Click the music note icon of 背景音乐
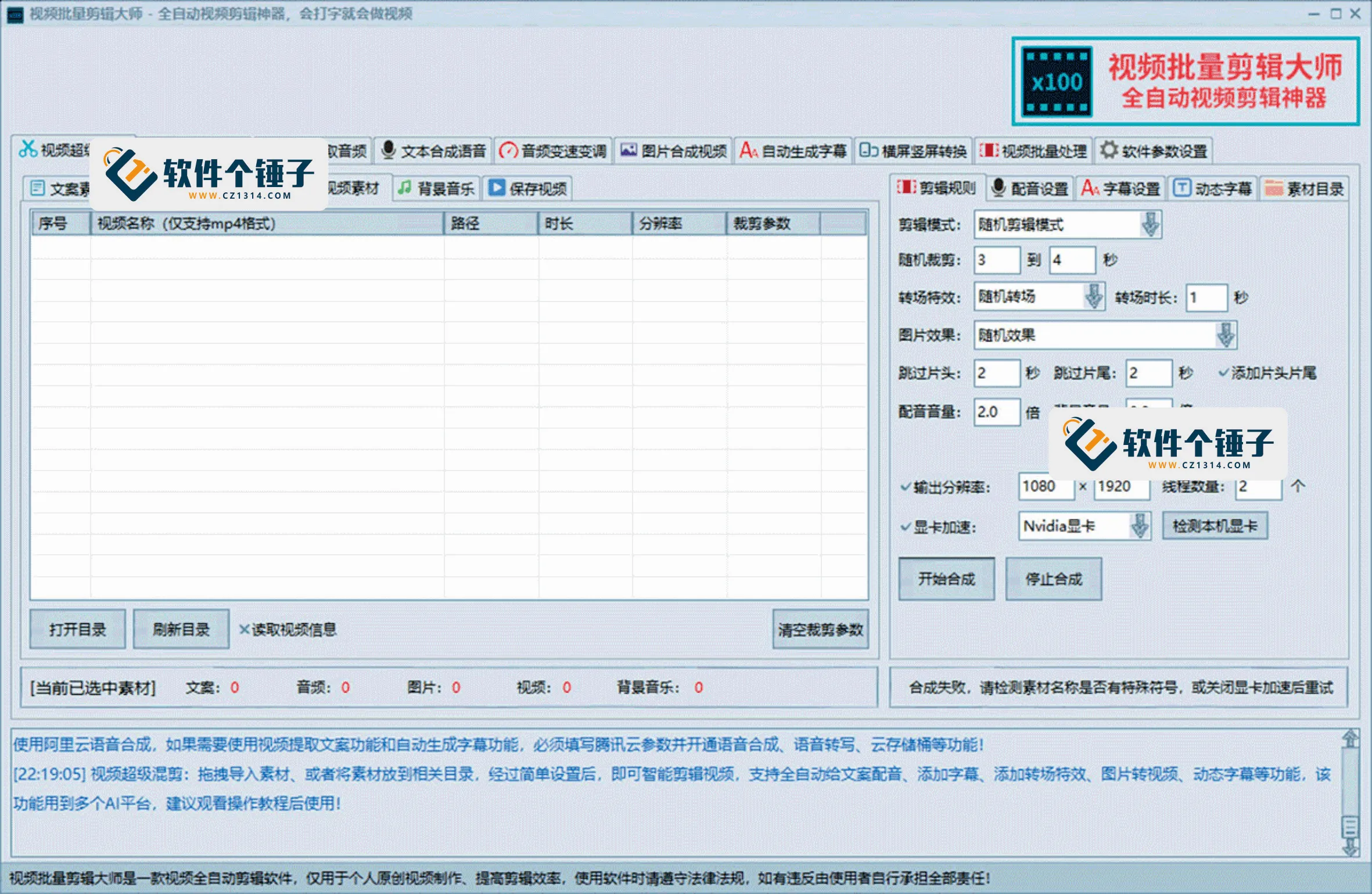Image resolution: width=1372 pixels, height=894 pixels. 404,188
